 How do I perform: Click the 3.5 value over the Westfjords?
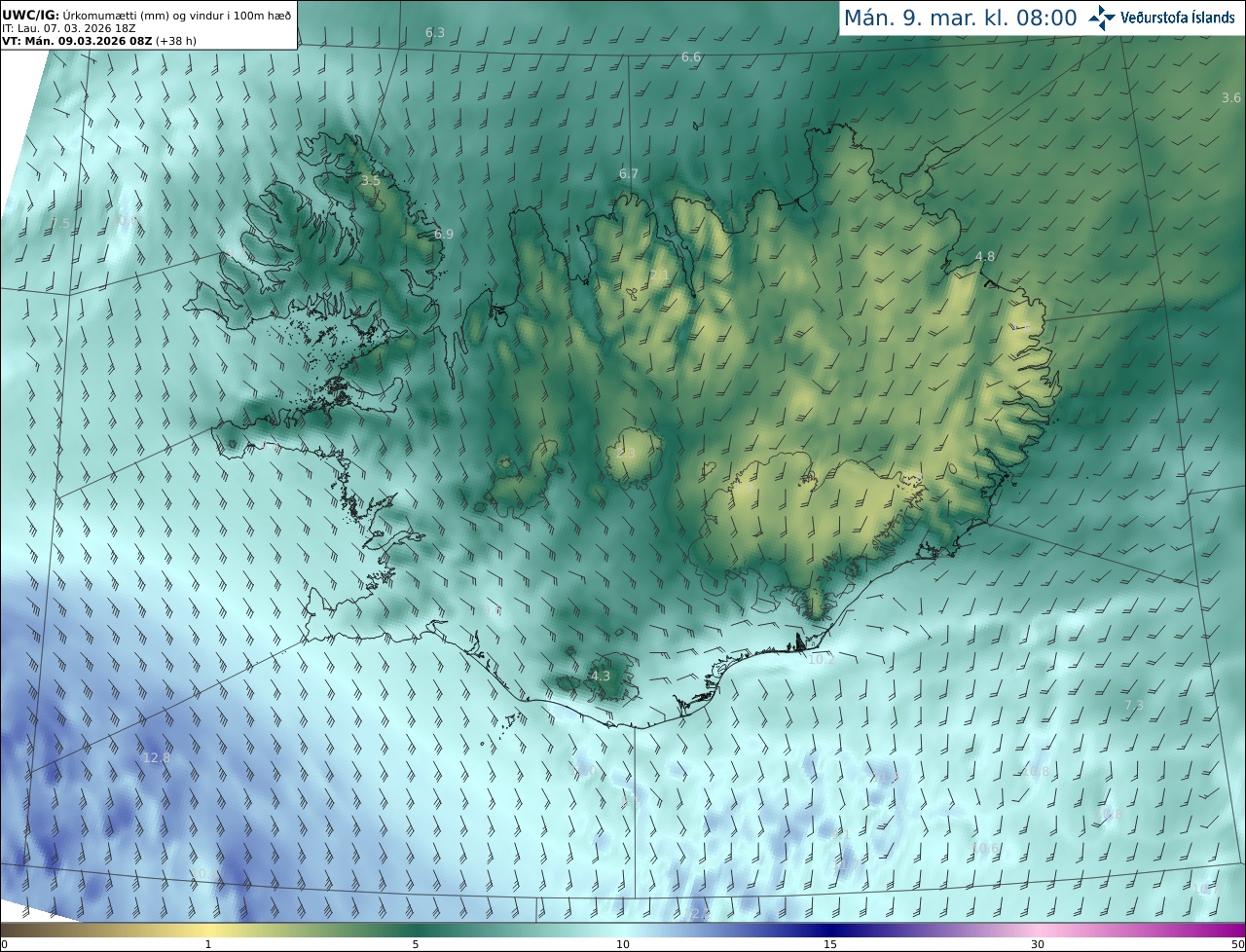[371, 180]
